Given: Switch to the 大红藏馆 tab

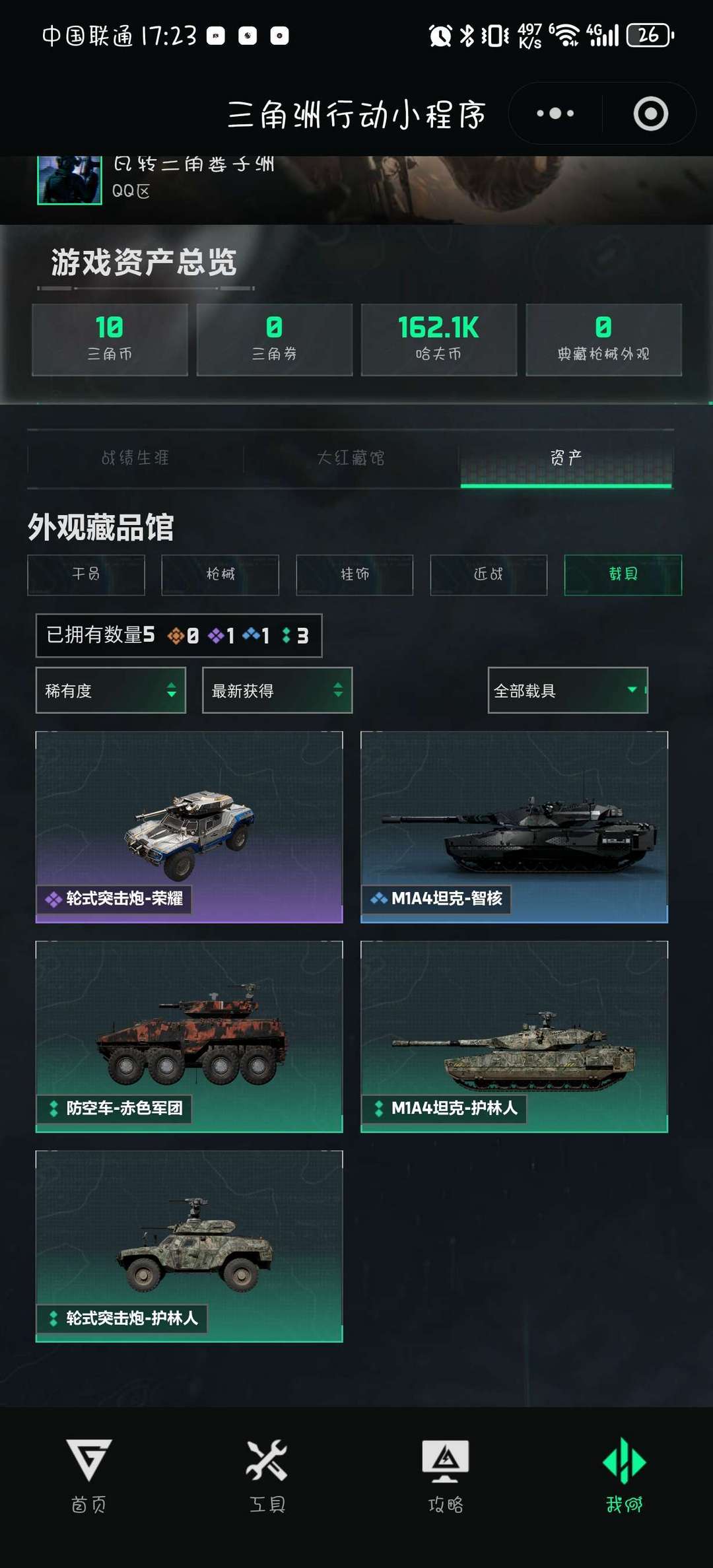Looking at the screenshot, I should (351, 458).
